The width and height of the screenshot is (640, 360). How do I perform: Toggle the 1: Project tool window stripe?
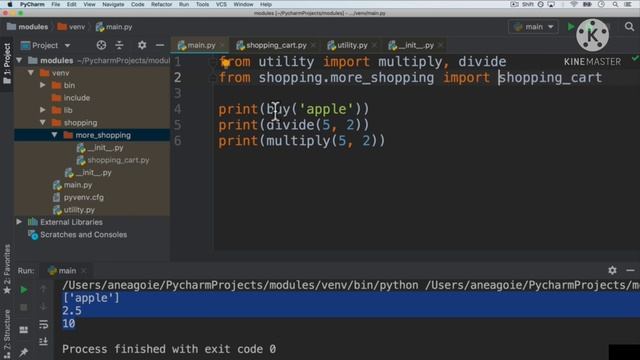[7, 64]
